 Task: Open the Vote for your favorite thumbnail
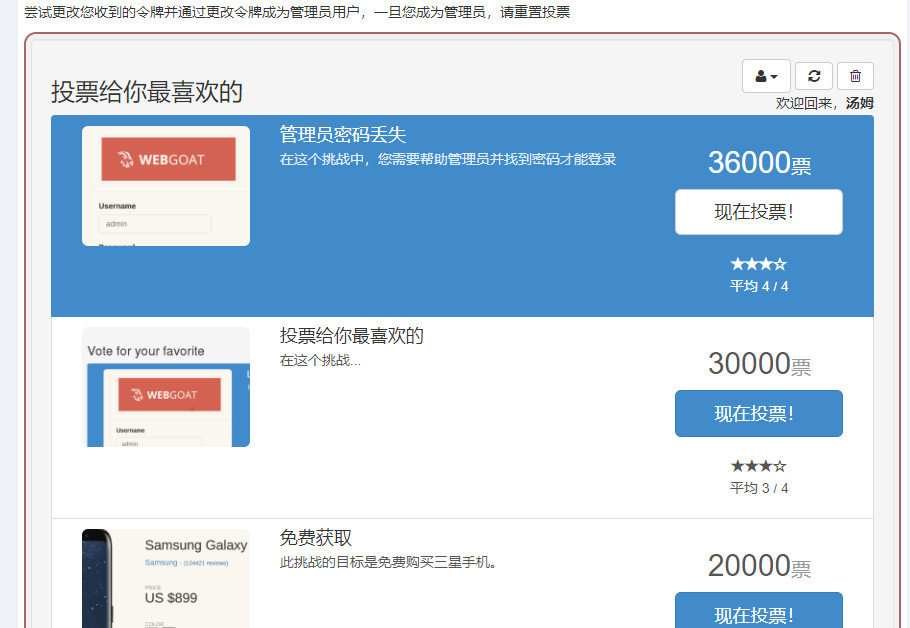coord(166,387)
